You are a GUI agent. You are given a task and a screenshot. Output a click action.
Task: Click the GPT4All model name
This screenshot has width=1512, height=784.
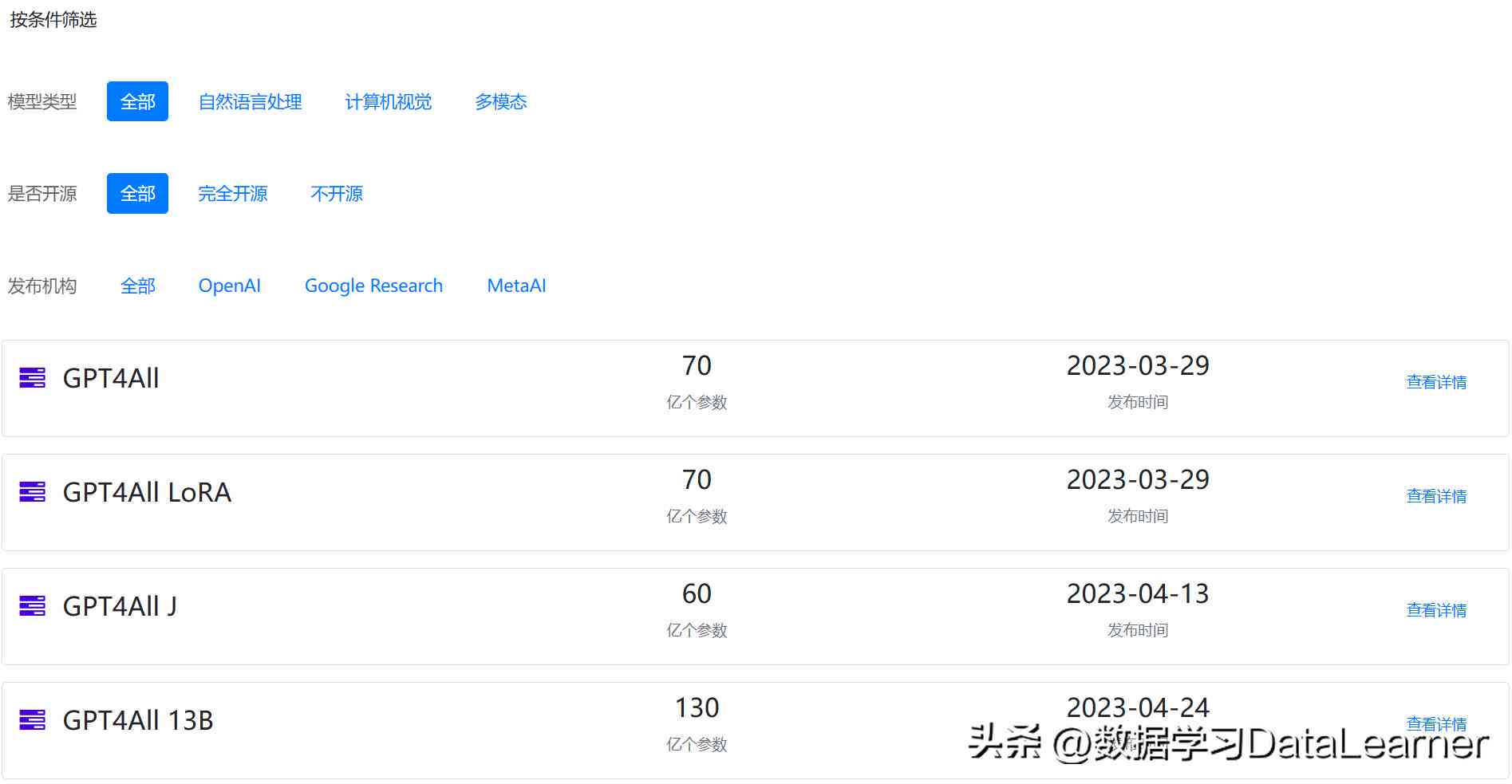click(x=111, y=378)
